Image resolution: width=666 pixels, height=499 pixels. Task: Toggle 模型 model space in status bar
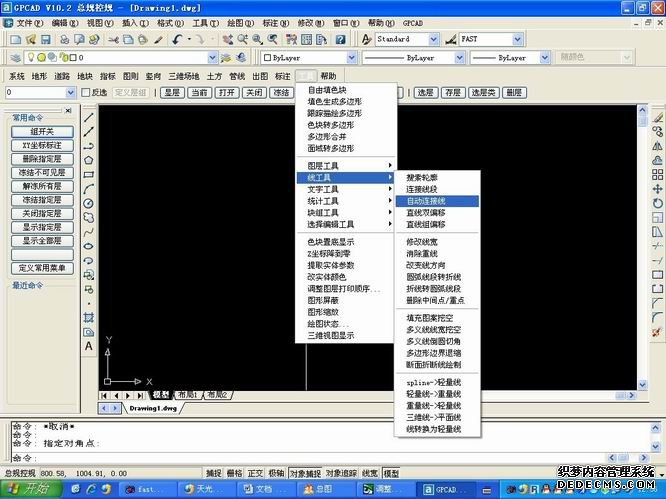(391, 473)
